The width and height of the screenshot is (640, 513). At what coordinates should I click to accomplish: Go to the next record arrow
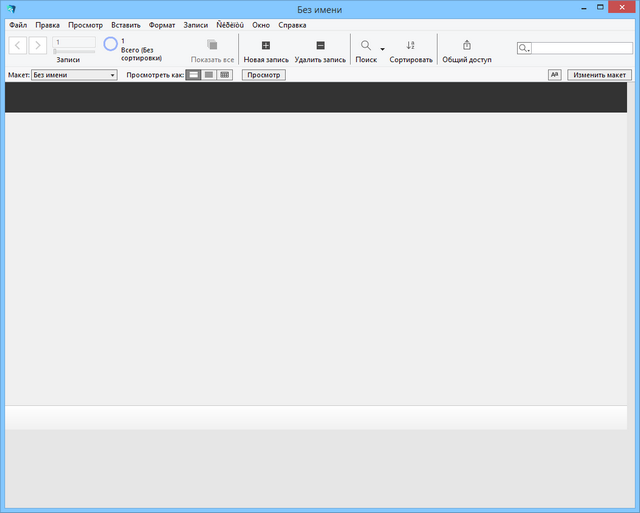click(37, 45)
